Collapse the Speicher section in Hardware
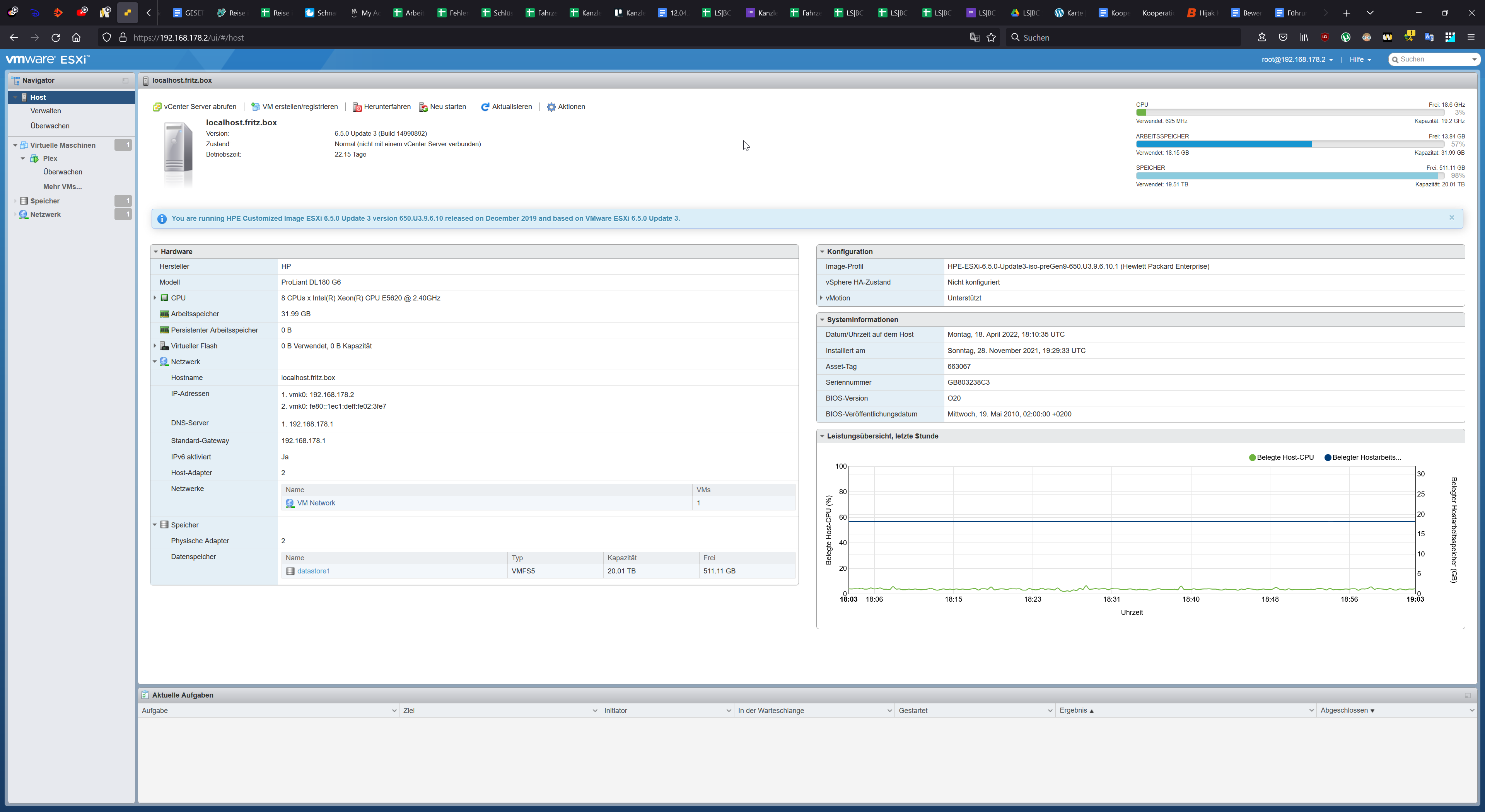 [155, 525]
